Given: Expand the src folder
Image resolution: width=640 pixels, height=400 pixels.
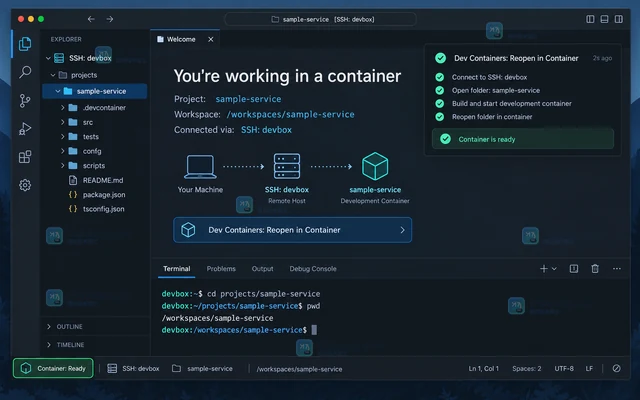Looking at the screenshot, I should (62, 122).
